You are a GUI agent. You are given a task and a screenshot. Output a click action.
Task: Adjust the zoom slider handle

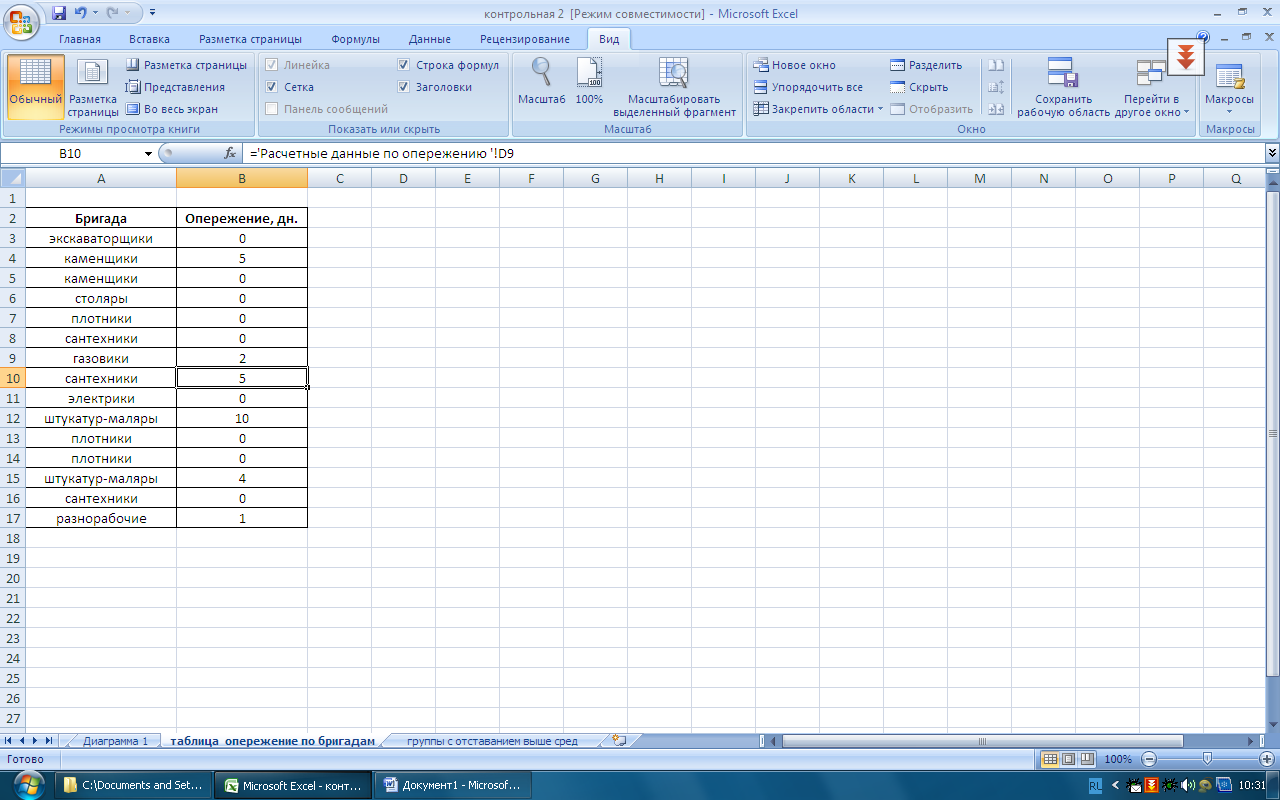click(1207, 759)
